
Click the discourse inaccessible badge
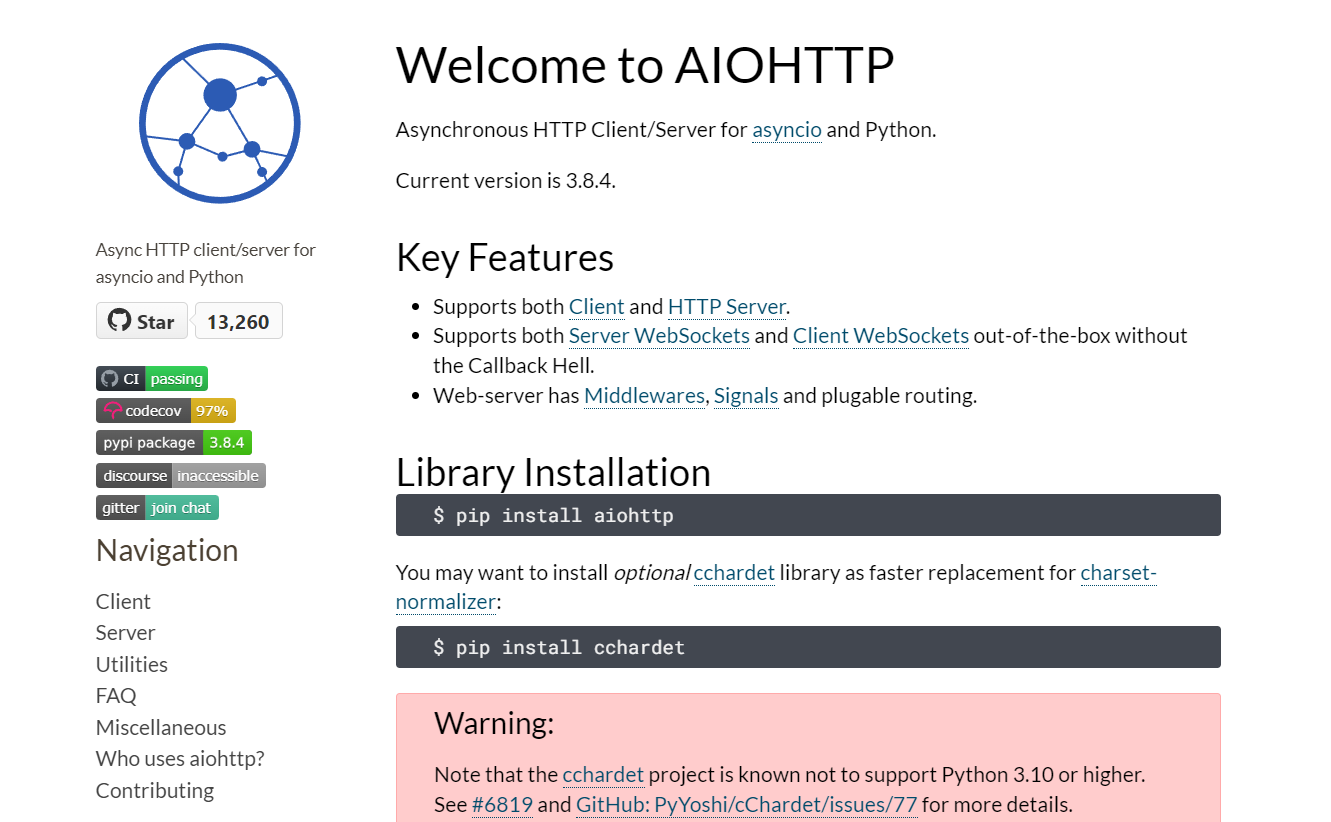pyautogui.click(x=181, y=475)
